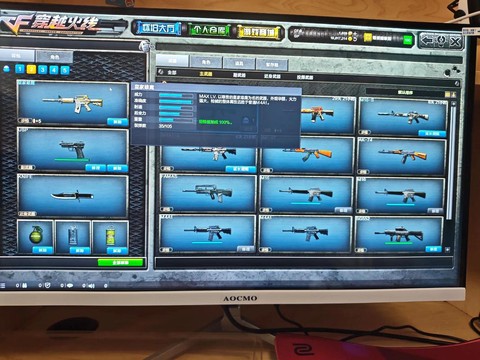Click the speaker icon in the bottom bar
Screen dimensions: 480x360
(x=91, y=286)
